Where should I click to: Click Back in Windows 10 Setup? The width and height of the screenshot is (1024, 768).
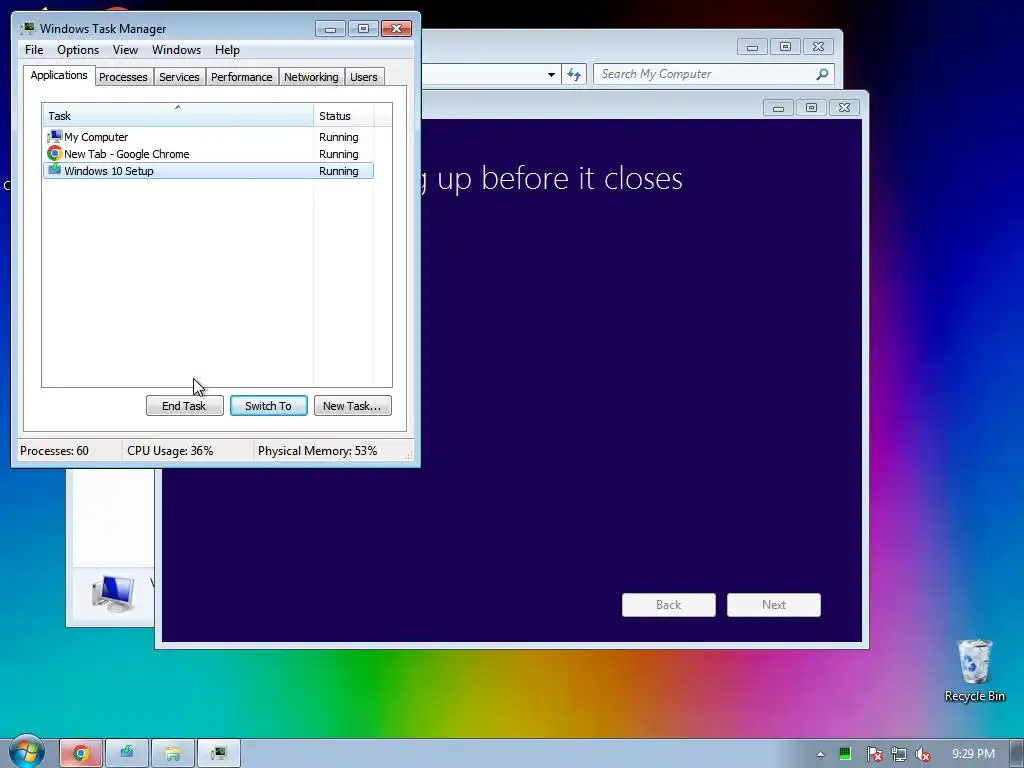(669, 605)
